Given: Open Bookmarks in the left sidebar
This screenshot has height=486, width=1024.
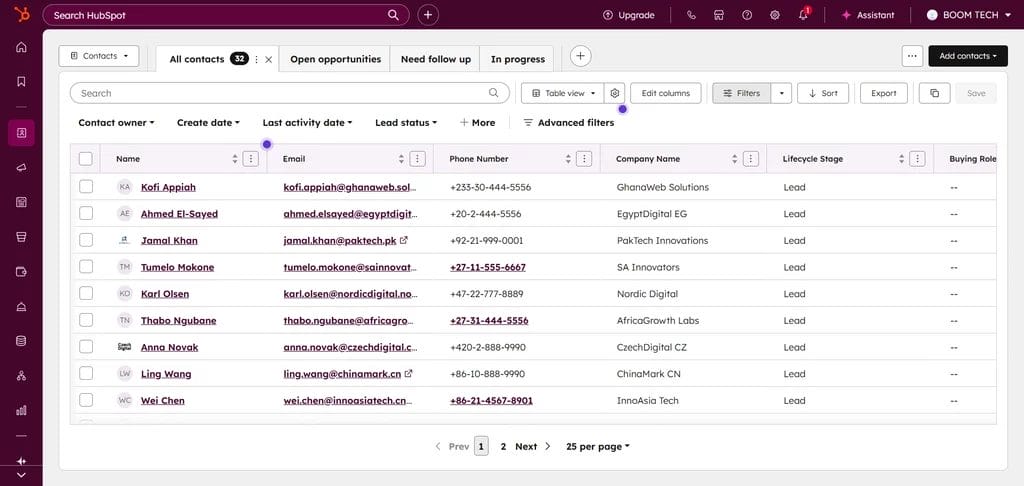Looking at the screenshot, I should (x=21, y=81).
